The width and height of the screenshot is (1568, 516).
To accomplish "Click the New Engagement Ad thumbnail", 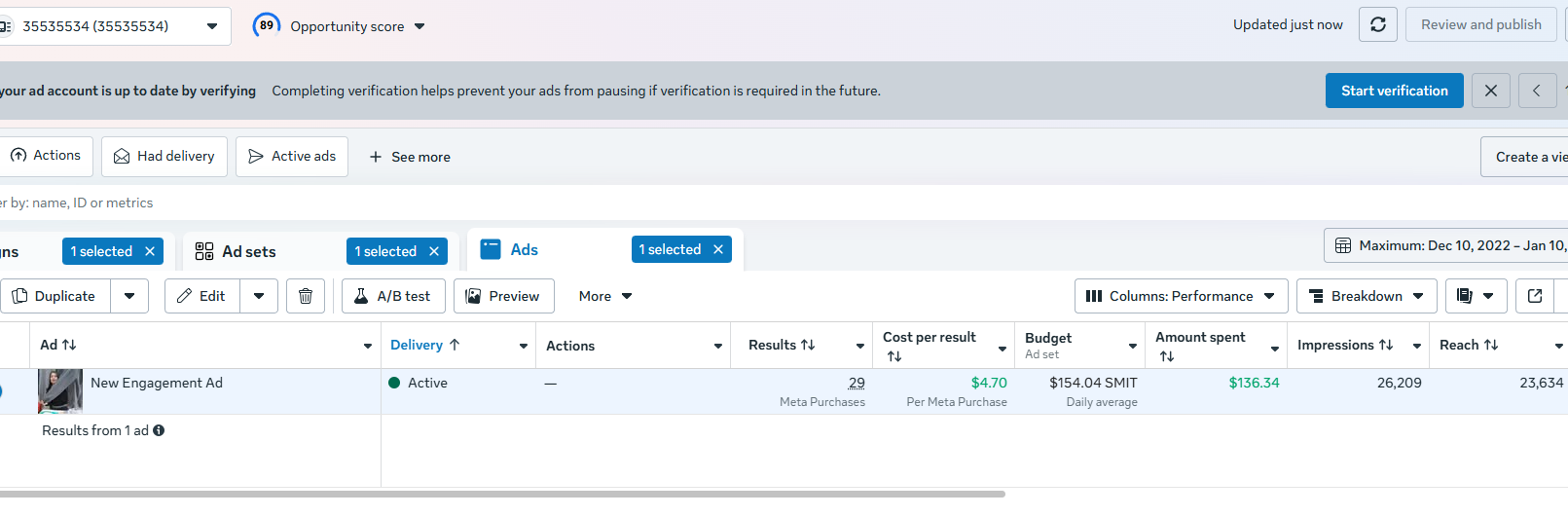I will click(60, 390).
